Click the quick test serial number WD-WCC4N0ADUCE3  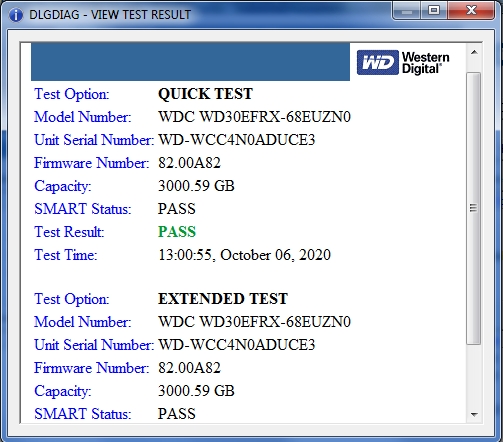(x=236, y=140)
